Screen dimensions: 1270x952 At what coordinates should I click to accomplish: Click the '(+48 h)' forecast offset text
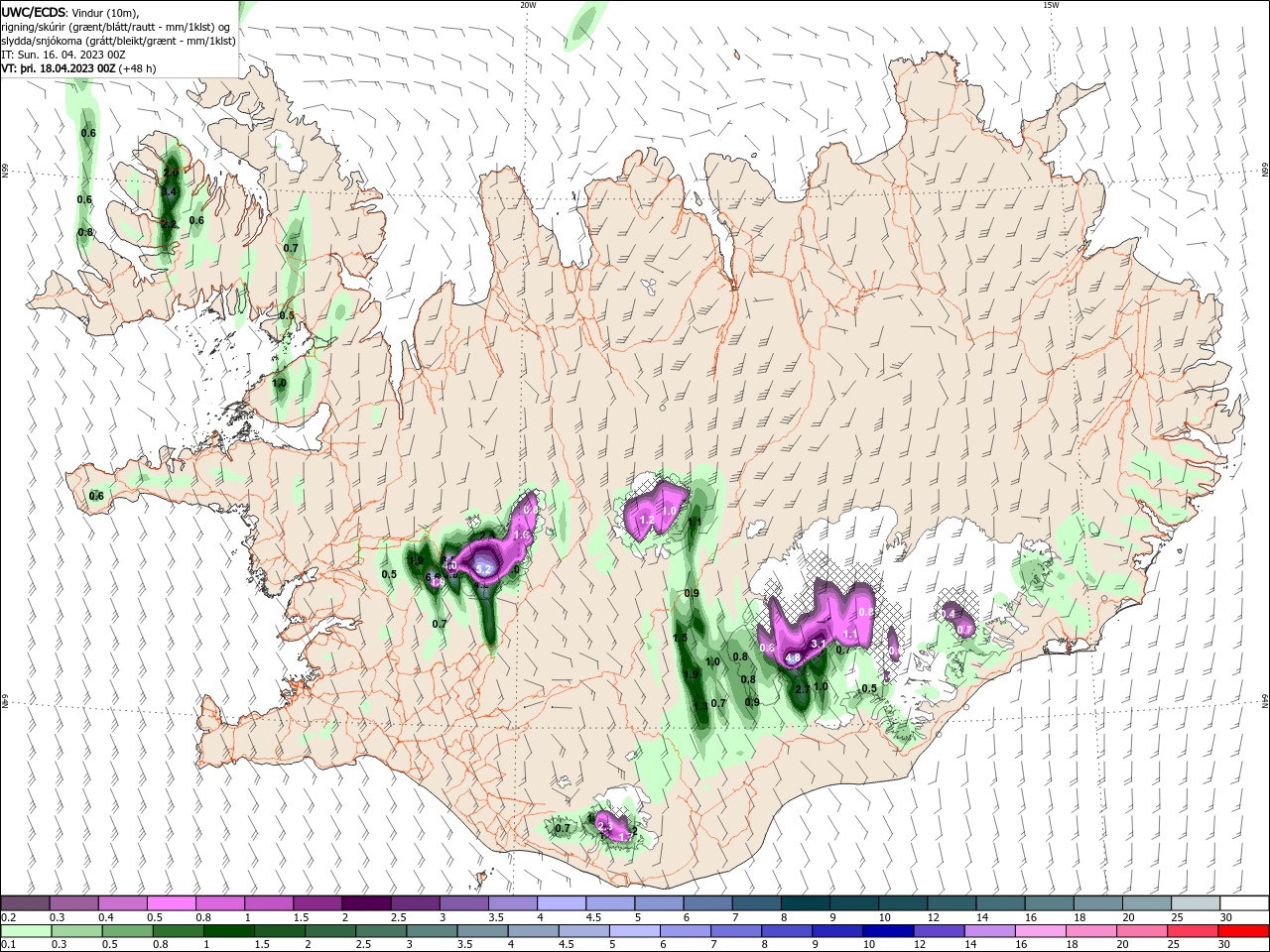click(x=137, y=68)
